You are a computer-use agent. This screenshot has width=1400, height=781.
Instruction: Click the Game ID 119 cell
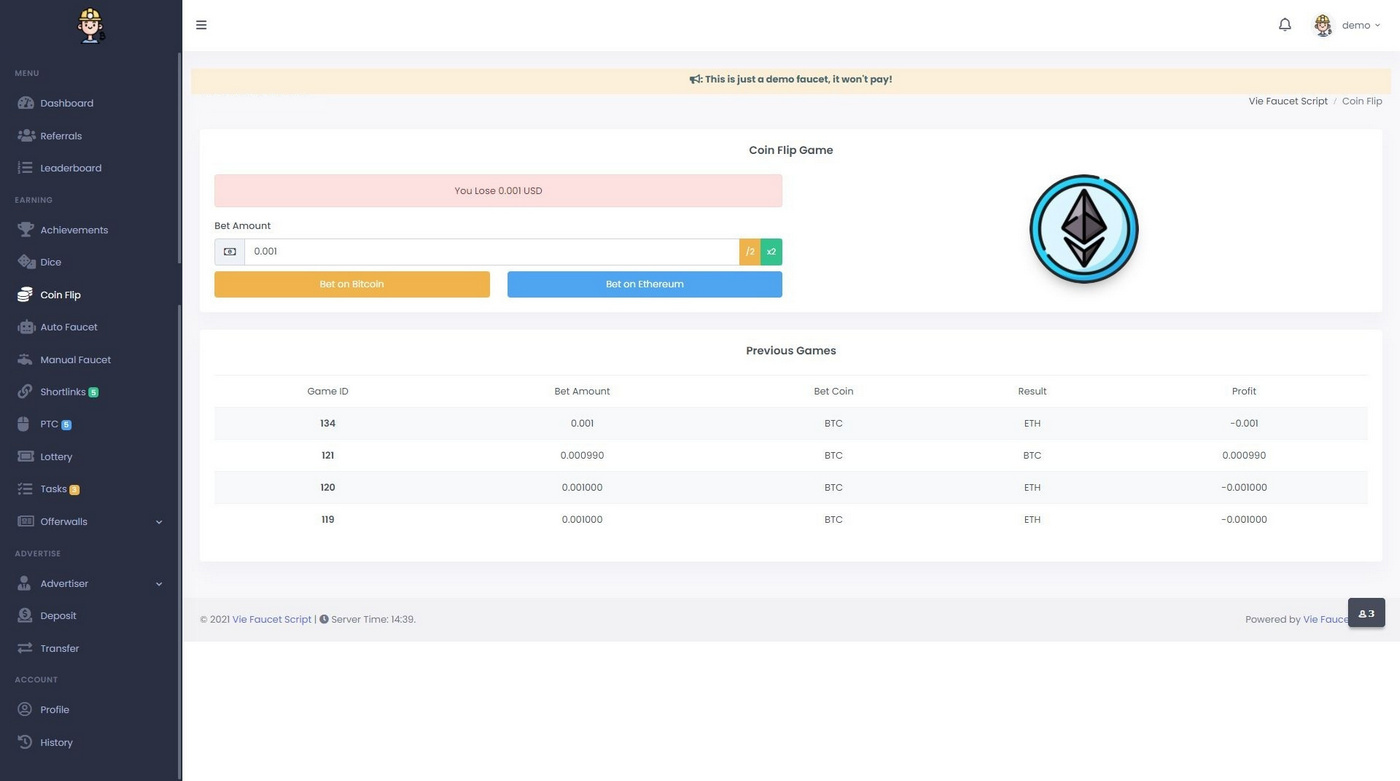(x=328, y=519)
